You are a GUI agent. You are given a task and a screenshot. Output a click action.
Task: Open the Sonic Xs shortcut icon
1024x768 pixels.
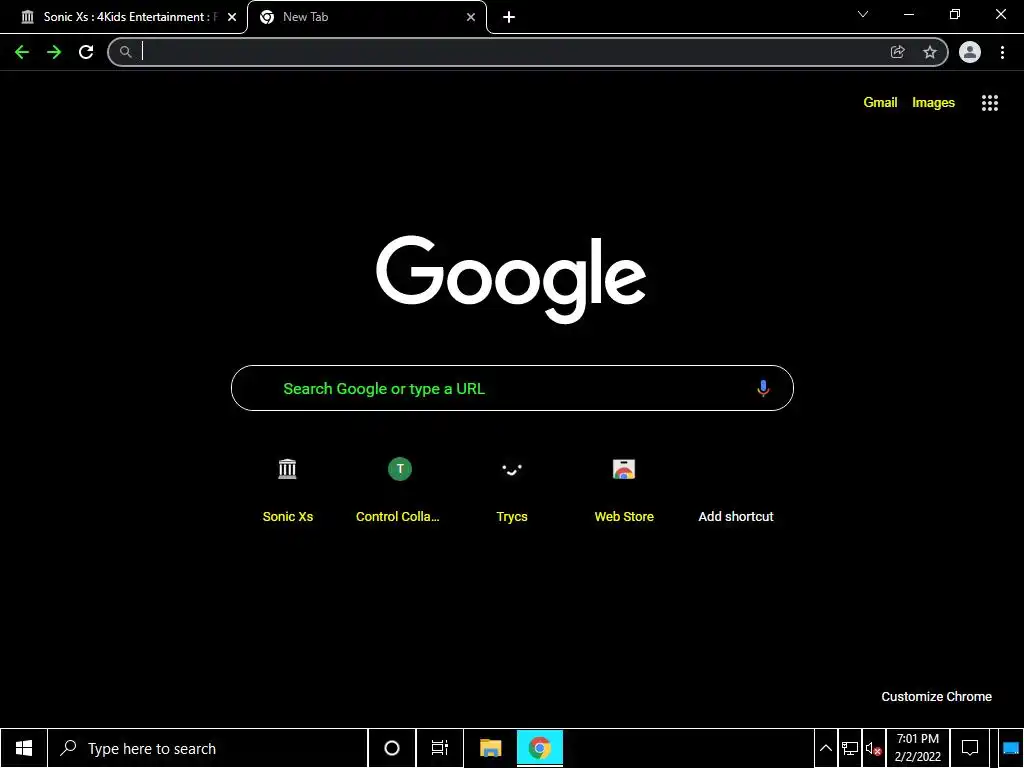pyautogui.click(x=287, y=469)
